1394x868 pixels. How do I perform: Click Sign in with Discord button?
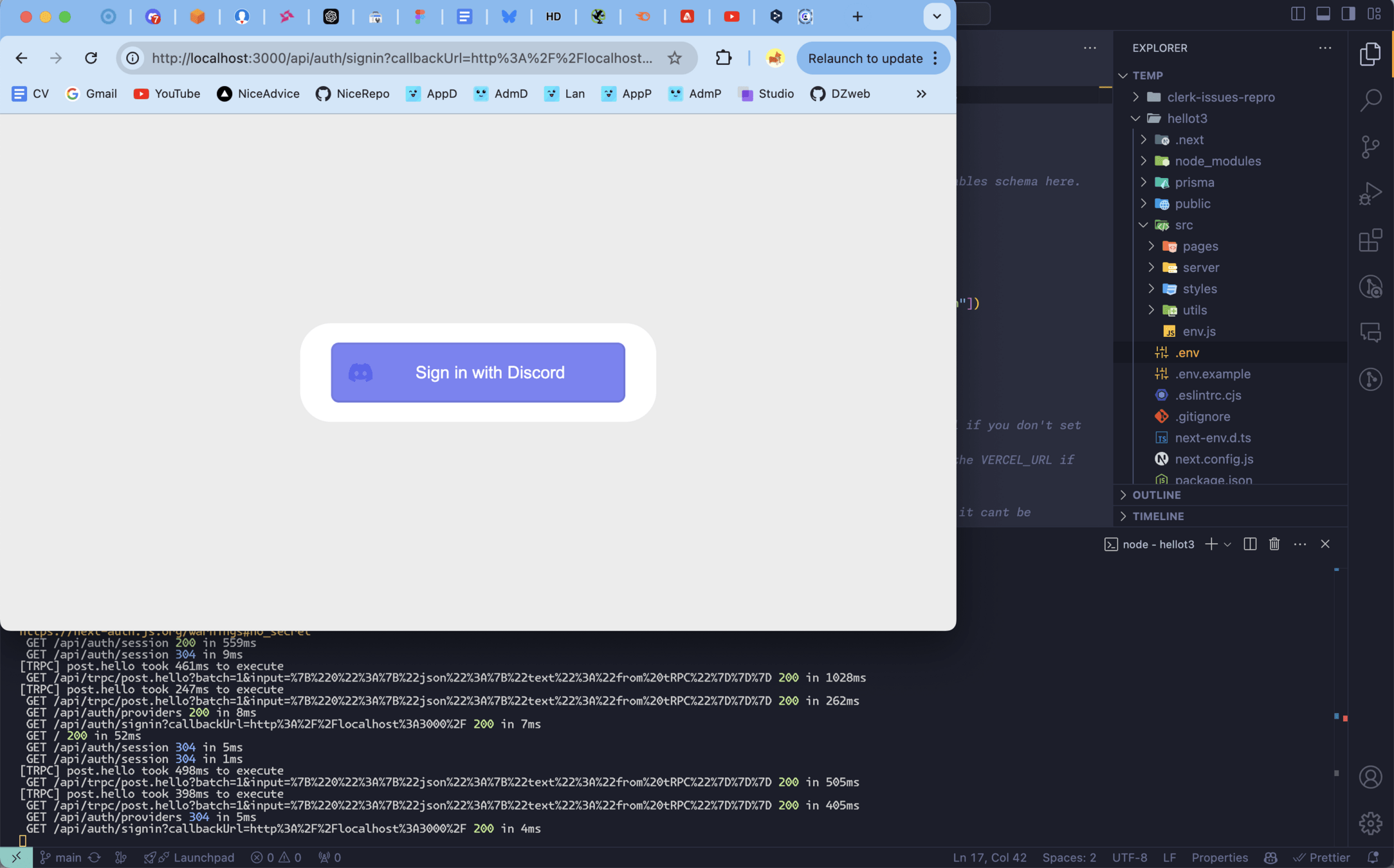(478, 372)
